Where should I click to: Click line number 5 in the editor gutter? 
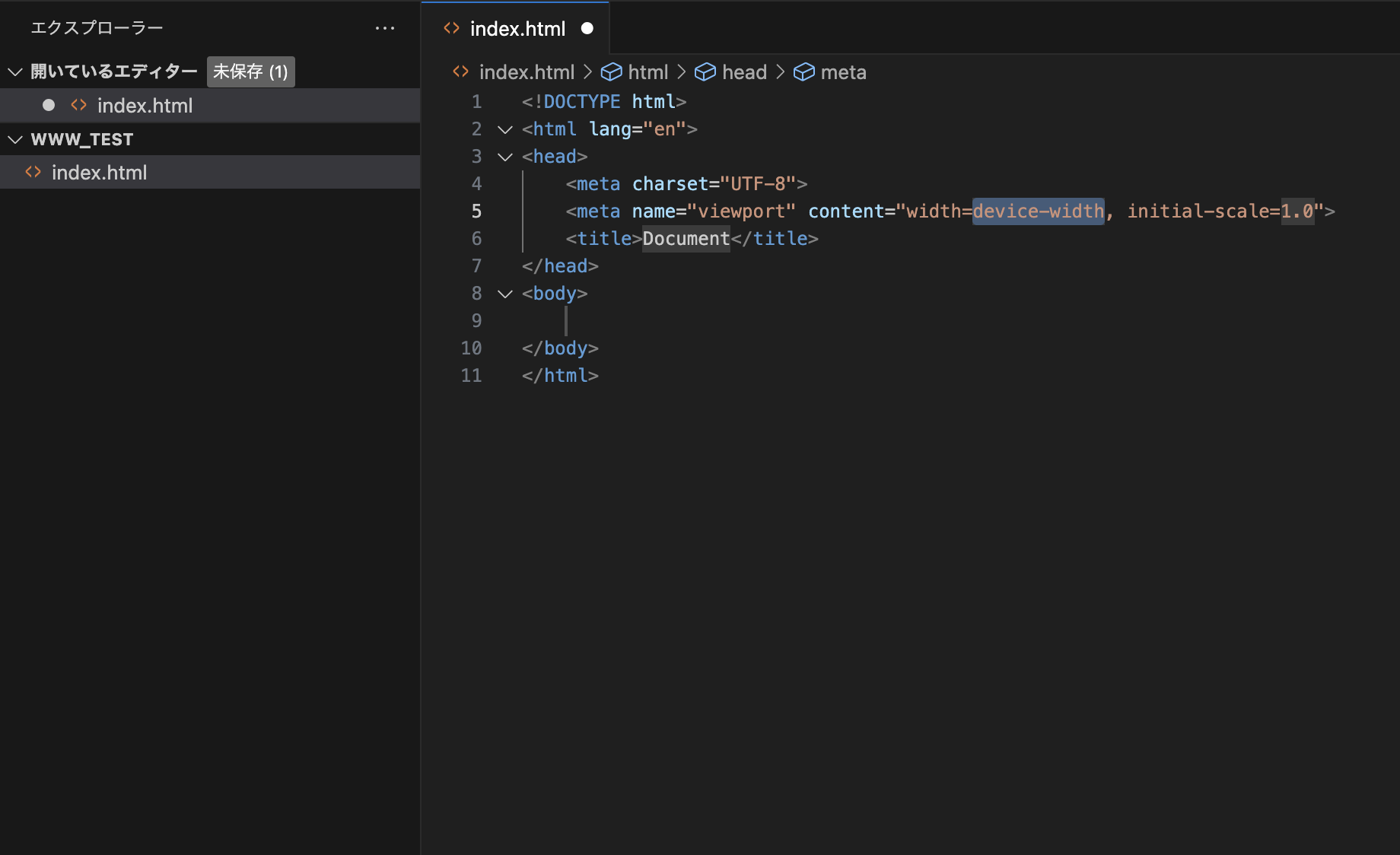pos(476,211)
